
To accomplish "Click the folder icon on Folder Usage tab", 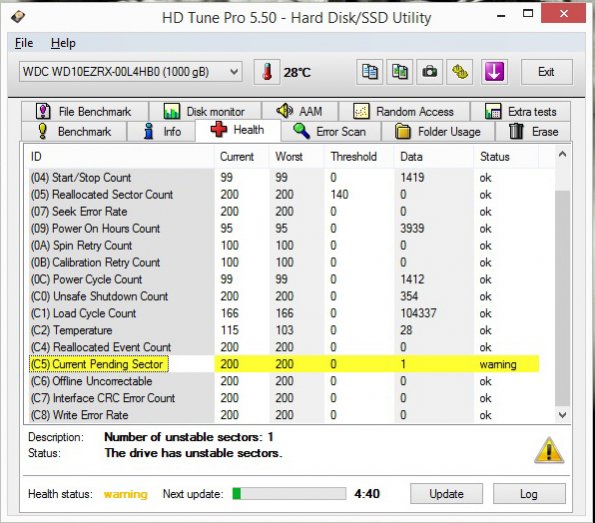I will coord(403,131).
